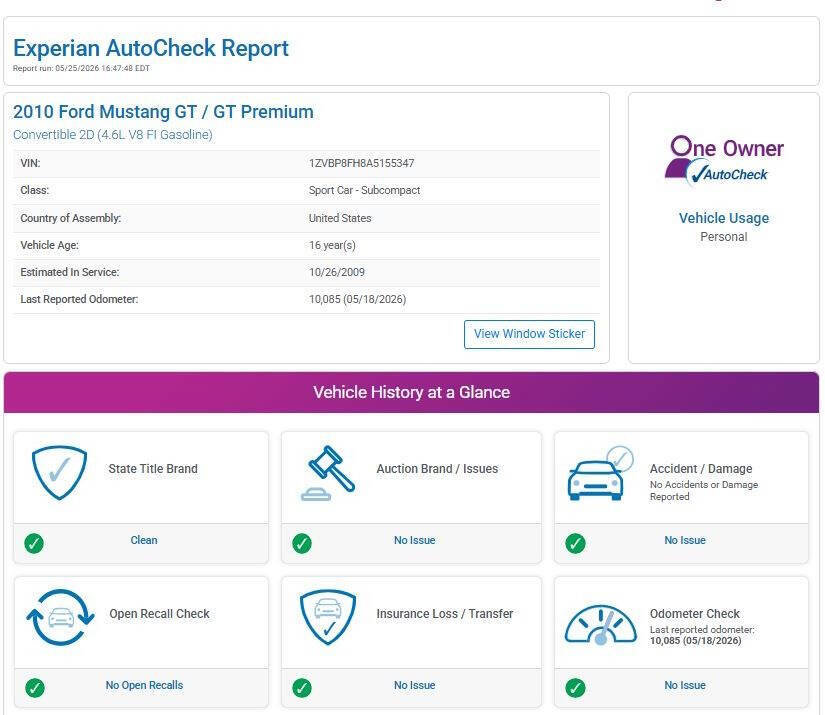Click the 2010 Ford Mustang GT title

click(163, 112)
